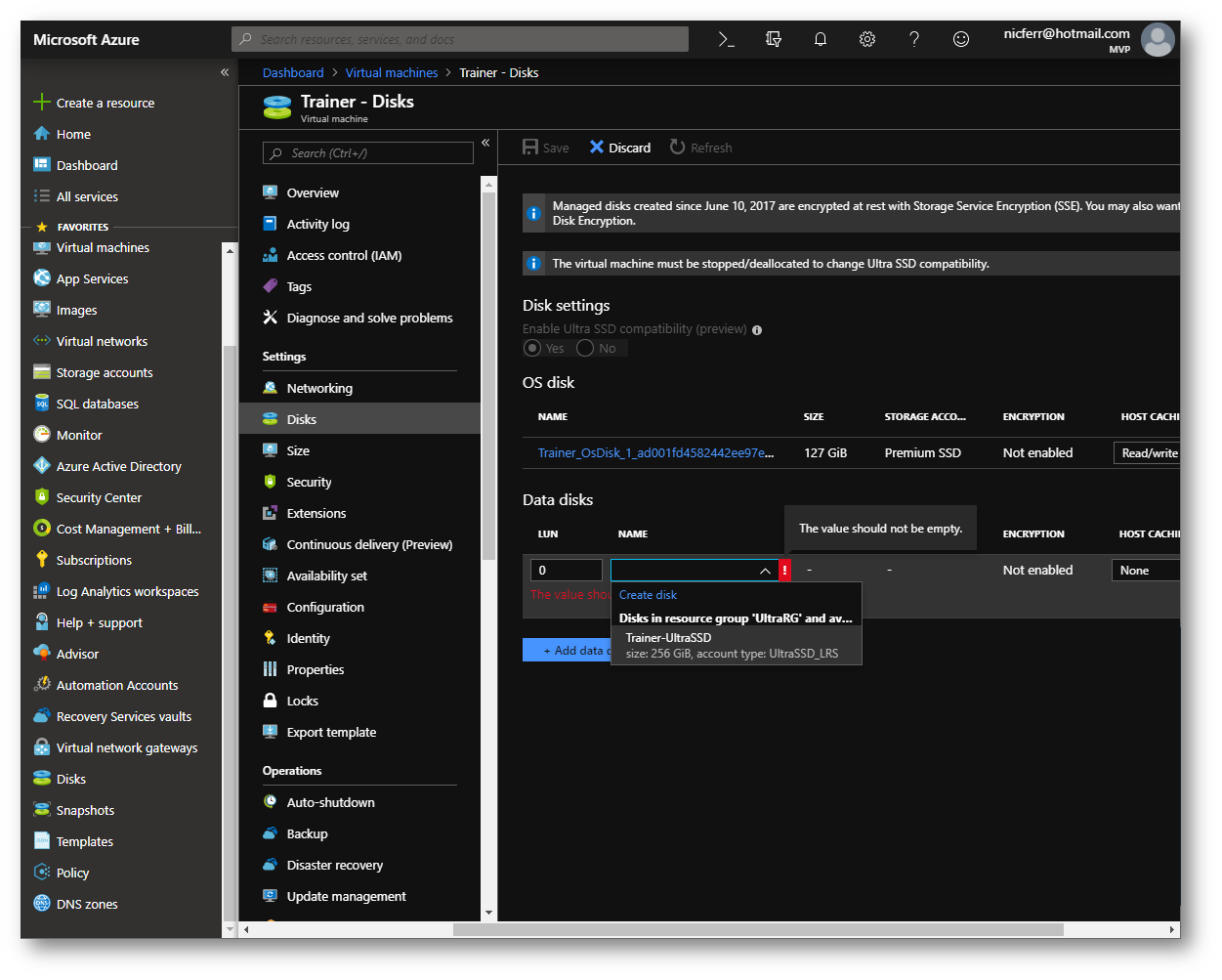The width and height of the screenshot is (1222, 980).
Task: Choose the Trainer-UltraSSD disk option
Action: point(737,646)
